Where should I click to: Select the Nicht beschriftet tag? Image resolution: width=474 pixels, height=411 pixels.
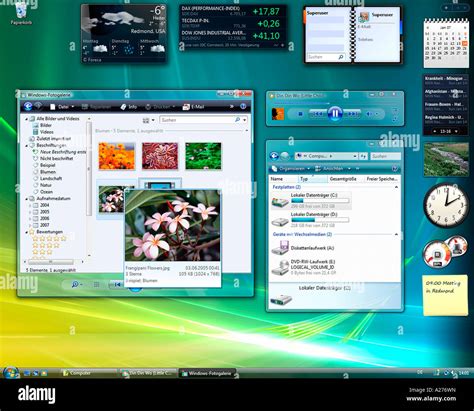pyautogui.click(x=53, y=158)
